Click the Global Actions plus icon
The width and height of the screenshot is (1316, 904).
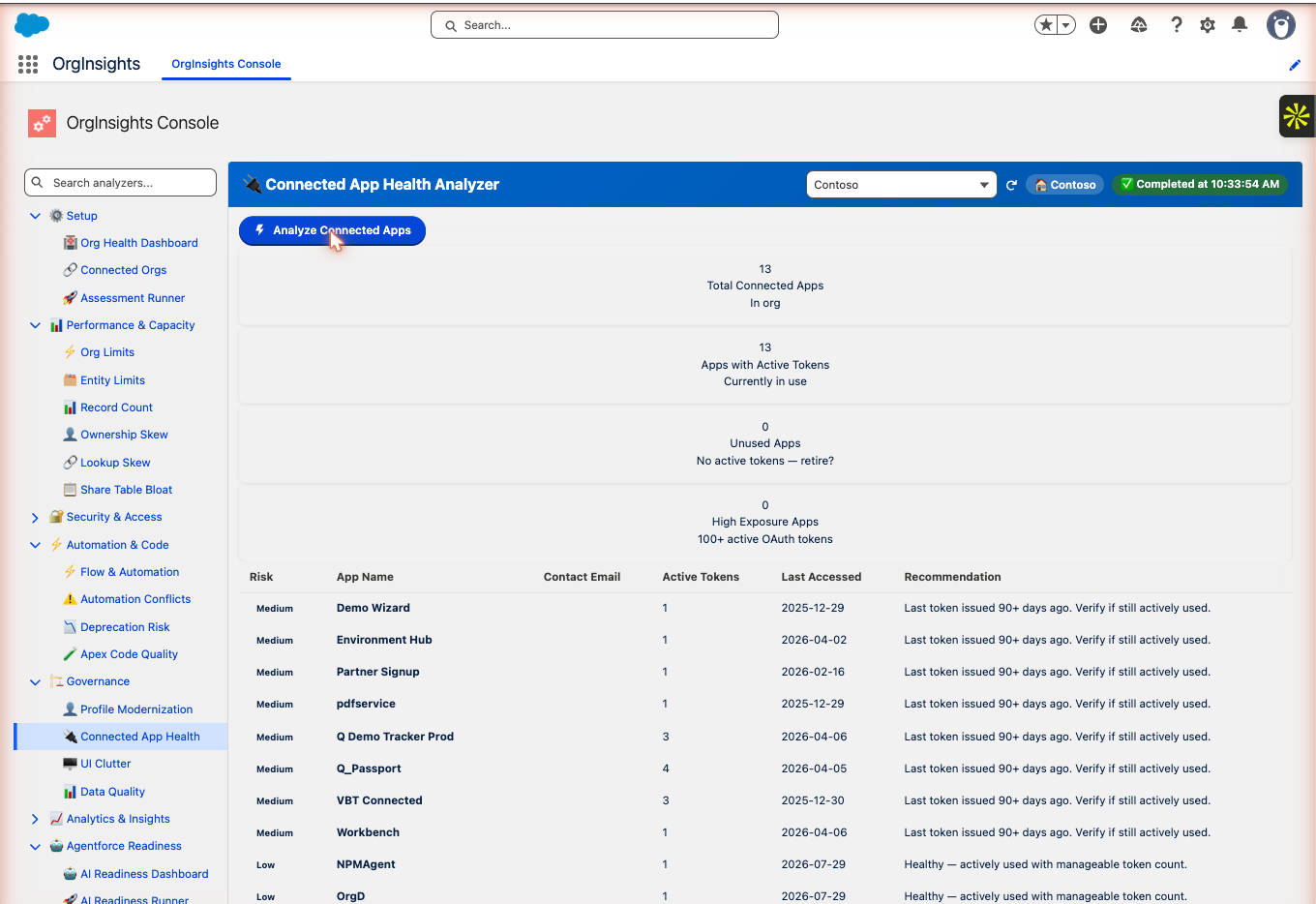click(x=1098, y=25)
